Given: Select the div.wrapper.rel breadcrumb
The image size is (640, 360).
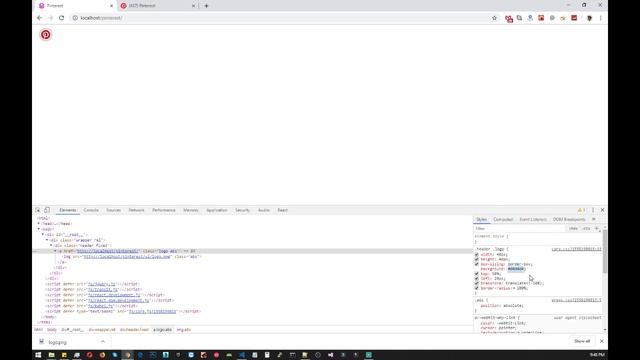Looking at the screenshot, I should [102, 329].
